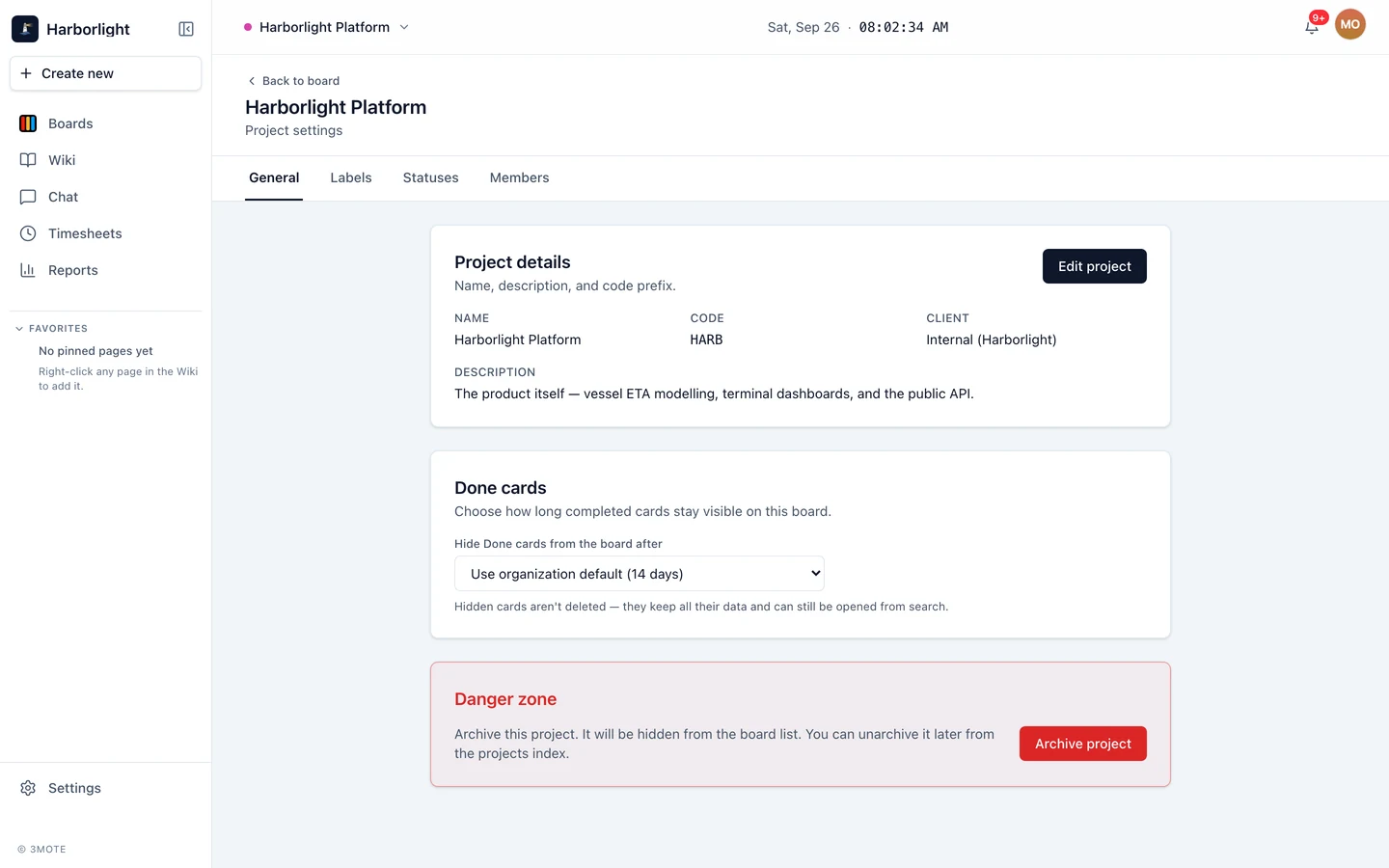The height and width of the screenshot is (868, 1389).
Task: Open the Hide Done cards dropdown
Action: [x=639, y=574]
